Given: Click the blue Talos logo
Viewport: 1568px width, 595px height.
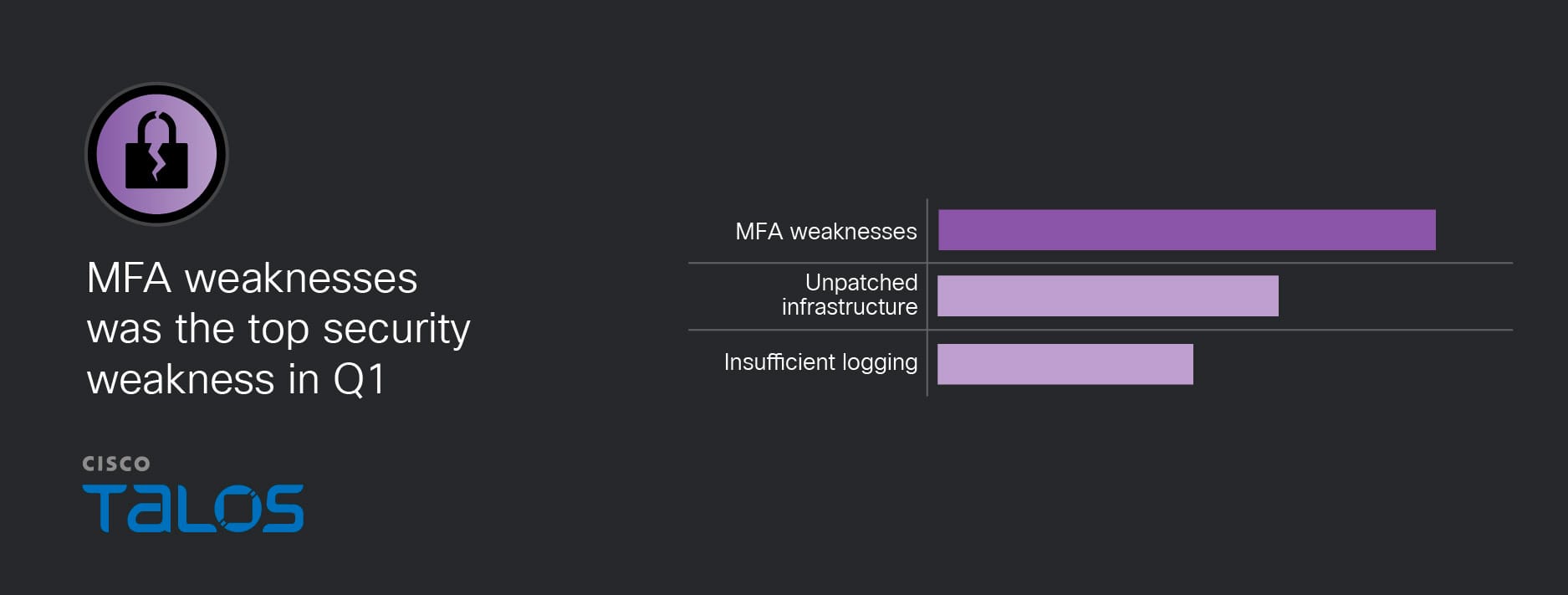Looking at the screenshot, I should [193, 508].
